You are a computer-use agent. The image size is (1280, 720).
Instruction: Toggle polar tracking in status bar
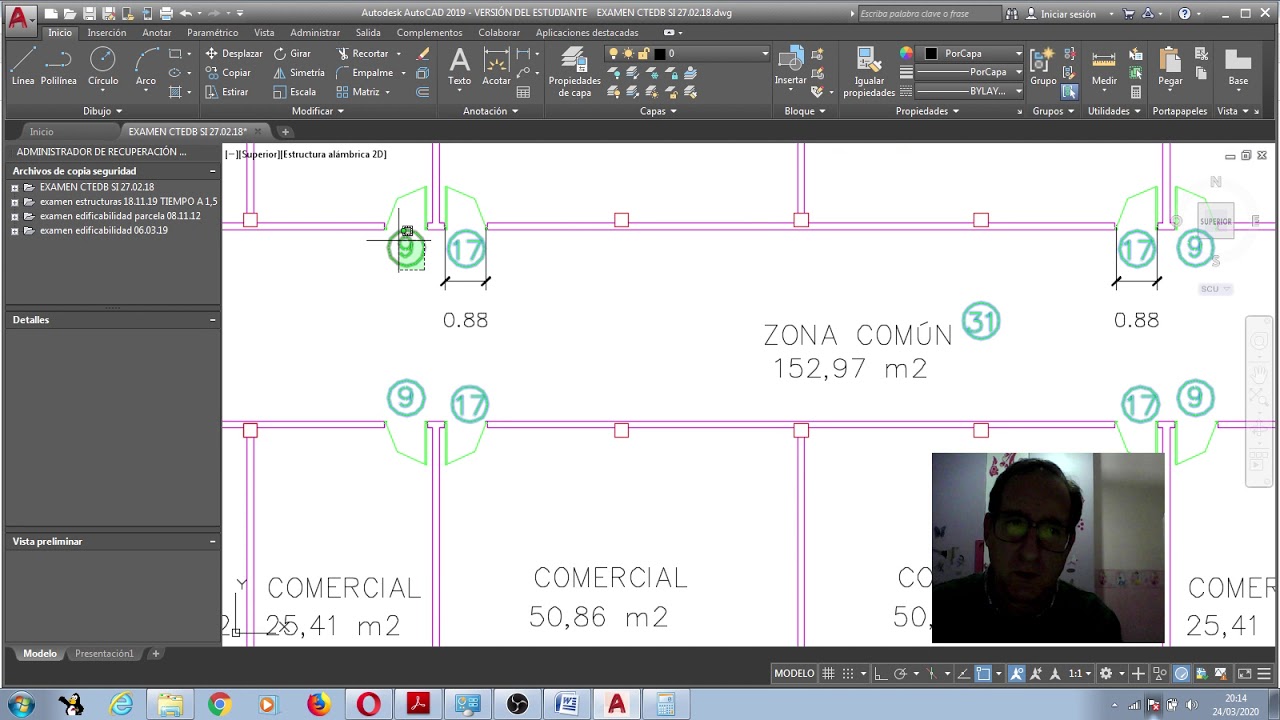pyautogui.click(x=900, y=673)
